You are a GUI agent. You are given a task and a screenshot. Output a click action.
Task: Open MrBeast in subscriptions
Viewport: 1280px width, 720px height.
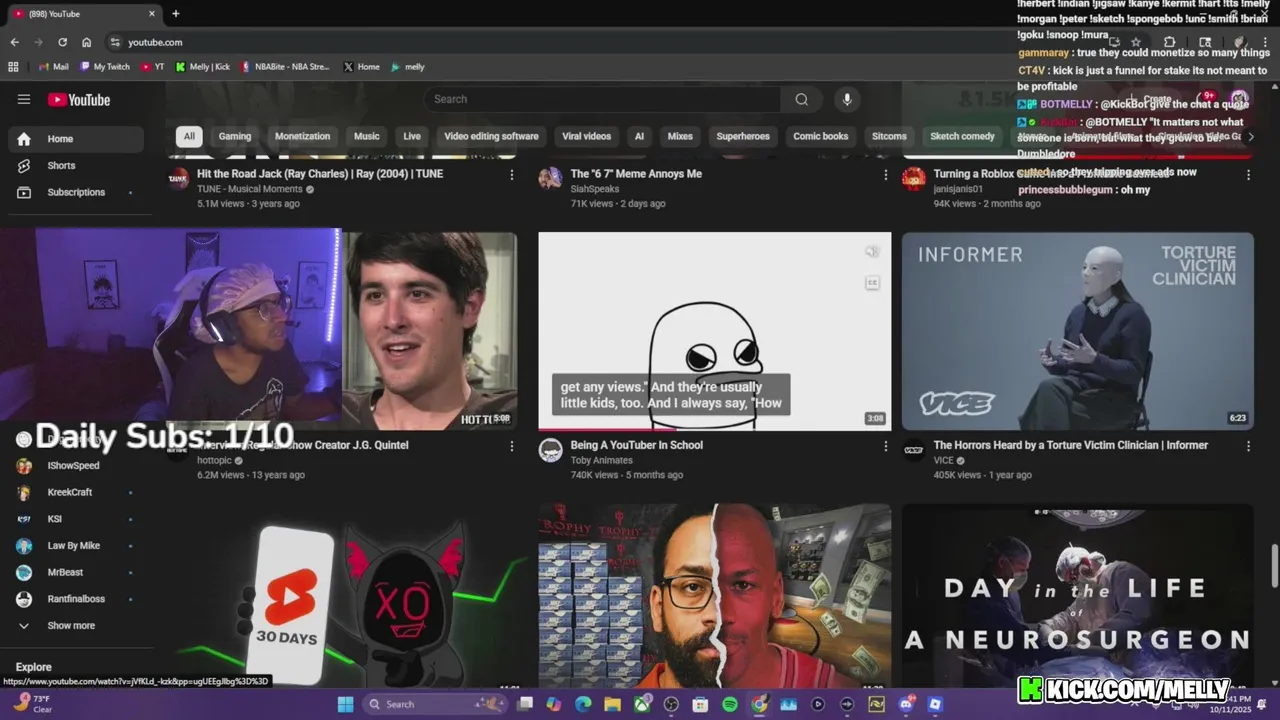pos(76,572)
